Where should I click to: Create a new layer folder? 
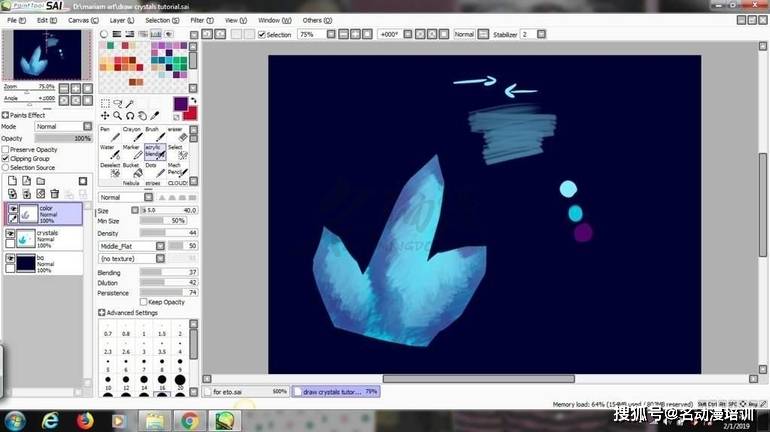point(38,181)
